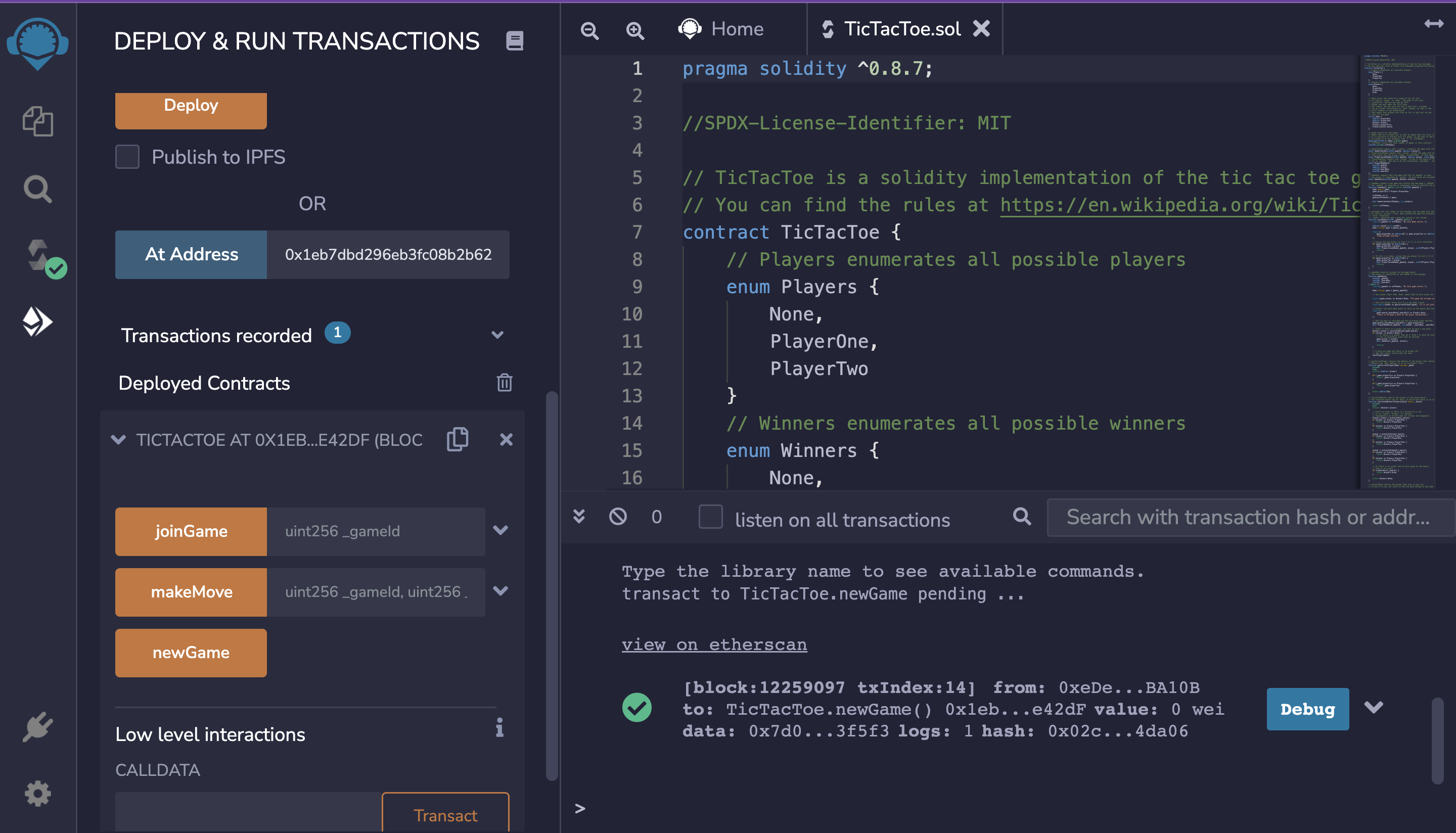
Task: Open the Plugin manager plug icon
Action: click(38, 727)
